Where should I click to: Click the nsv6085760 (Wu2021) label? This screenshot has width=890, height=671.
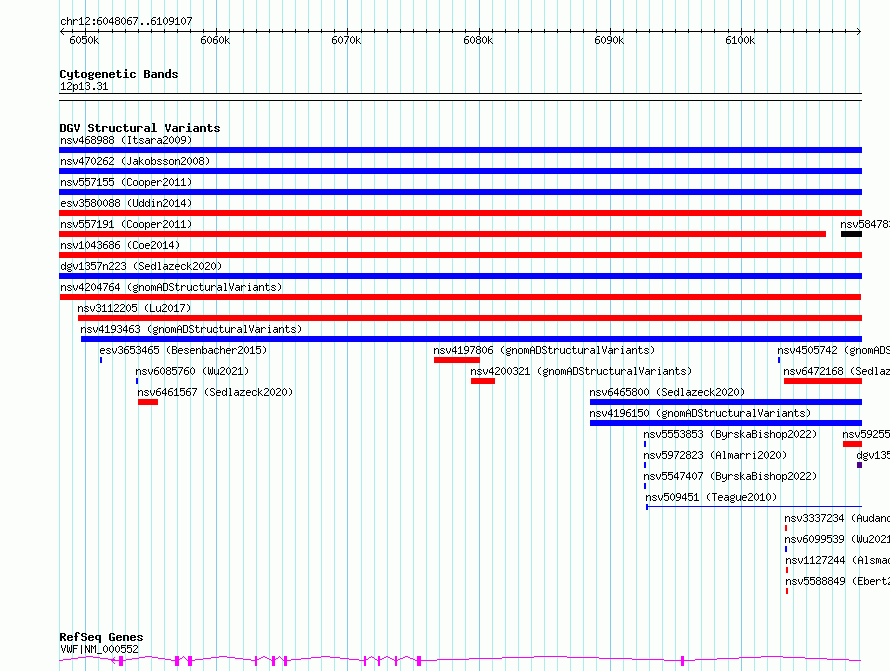coord(192,371)
